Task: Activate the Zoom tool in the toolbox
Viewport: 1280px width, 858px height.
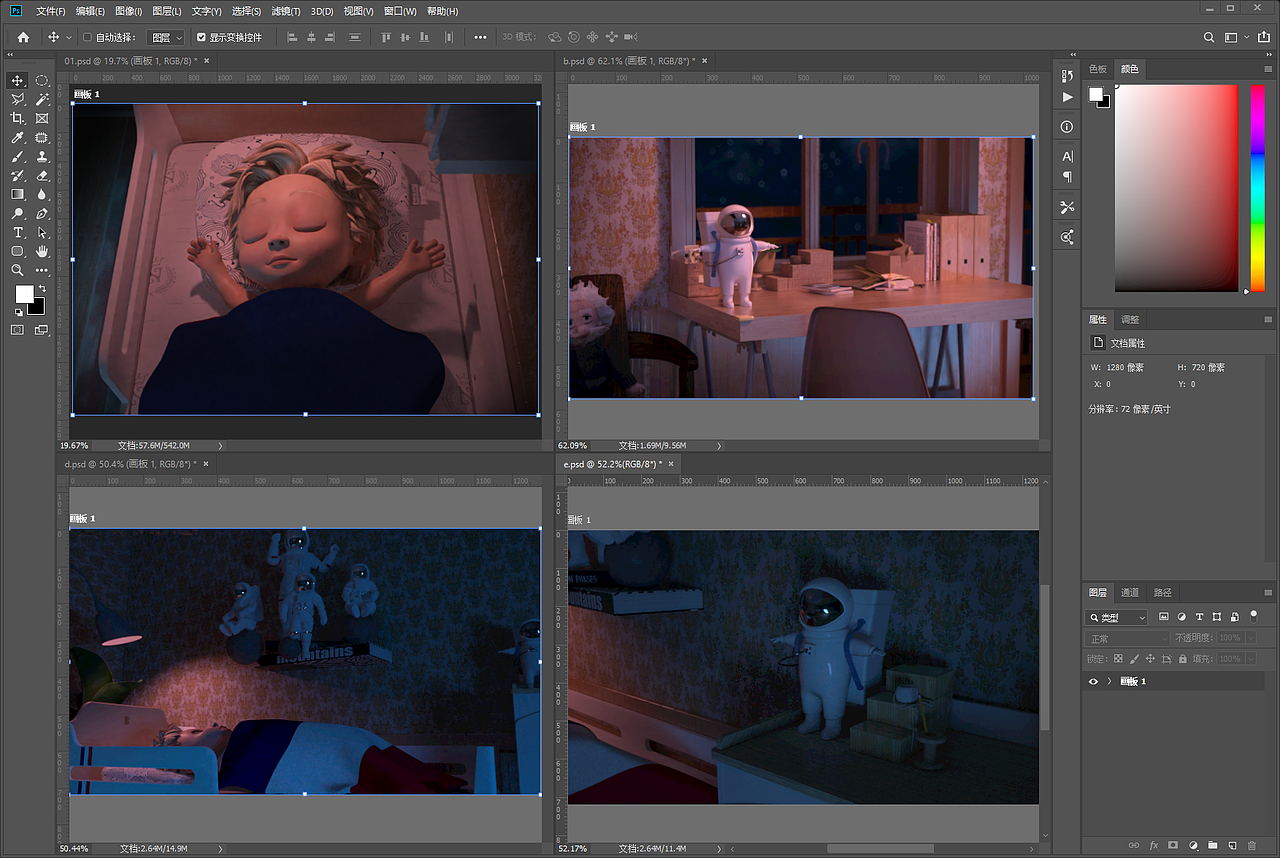Action: (x=18, y=270)
